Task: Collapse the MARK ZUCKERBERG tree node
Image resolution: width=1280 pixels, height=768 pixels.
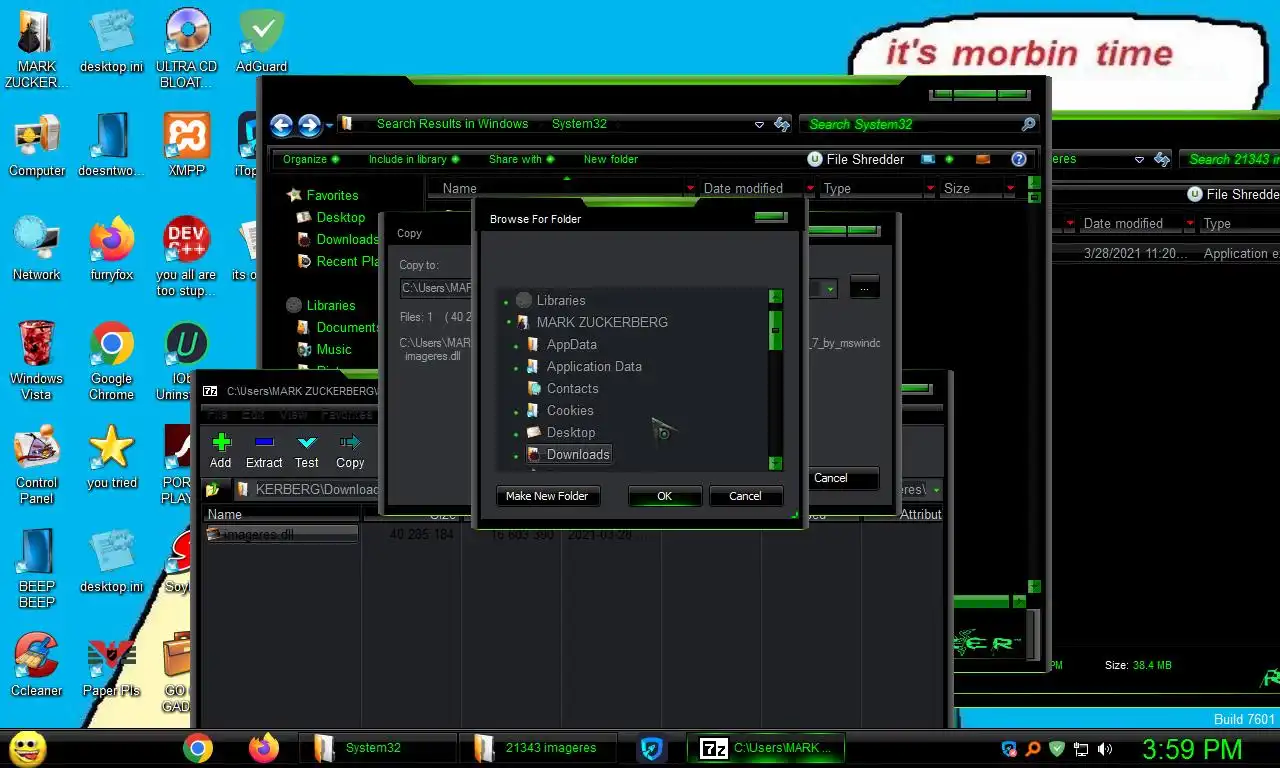Action: (509, 323)
